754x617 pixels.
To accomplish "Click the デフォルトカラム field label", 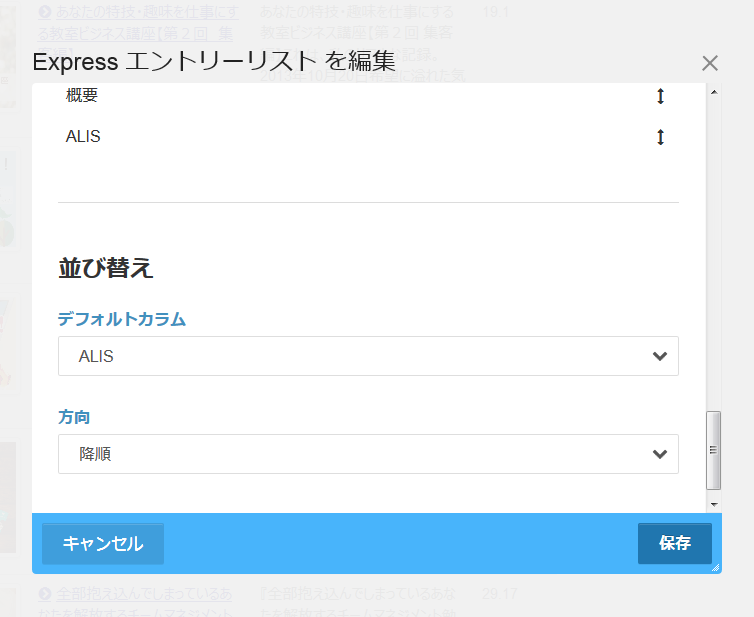I will [x=122, y=319].
